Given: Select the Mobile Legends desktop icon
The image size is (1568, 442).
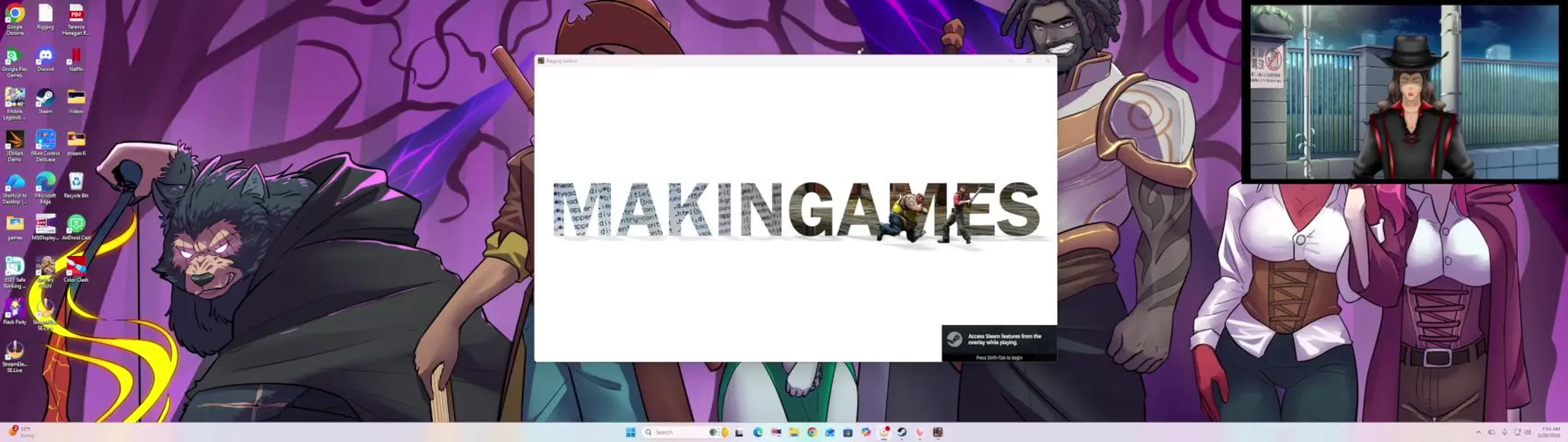Looking at the screenshot, I should point(15,103).
